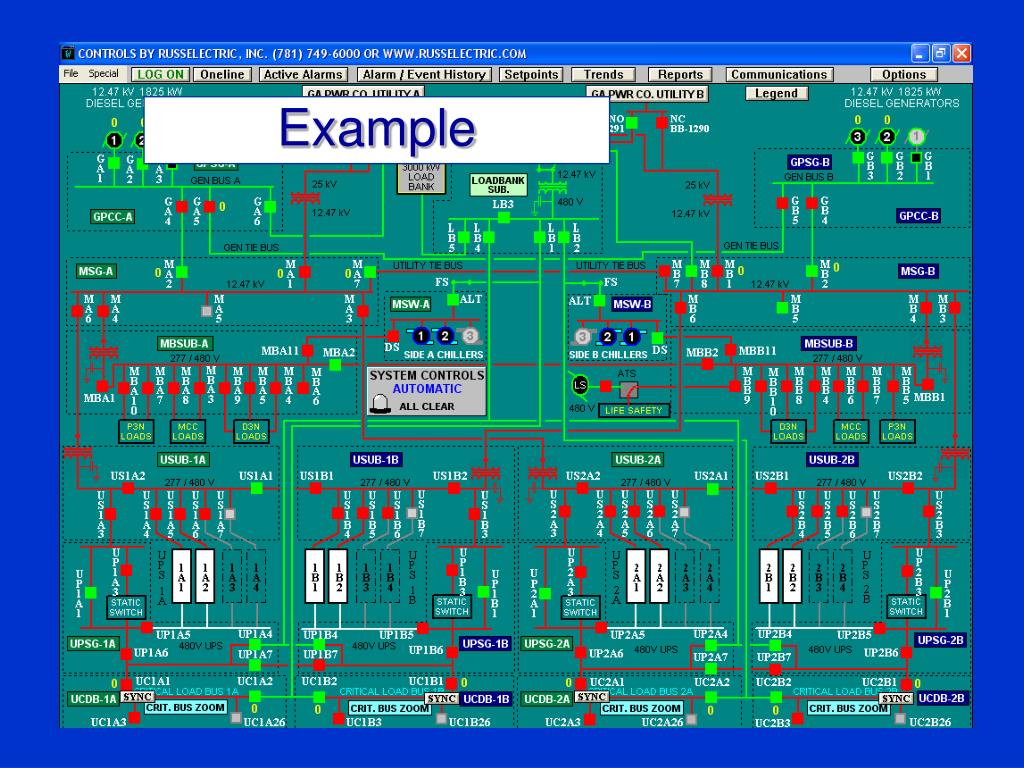
Task: Select Side A chiller 2 icon
Action: tap(445, 336)
